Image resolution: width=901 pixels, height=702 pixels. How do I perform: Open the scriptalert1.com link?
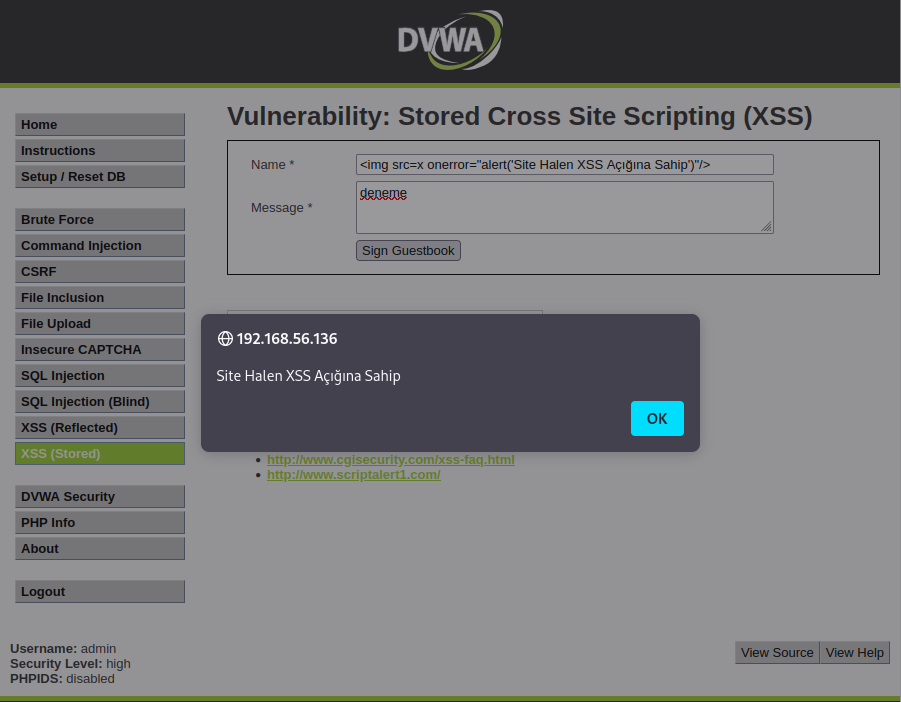(353, 475)
